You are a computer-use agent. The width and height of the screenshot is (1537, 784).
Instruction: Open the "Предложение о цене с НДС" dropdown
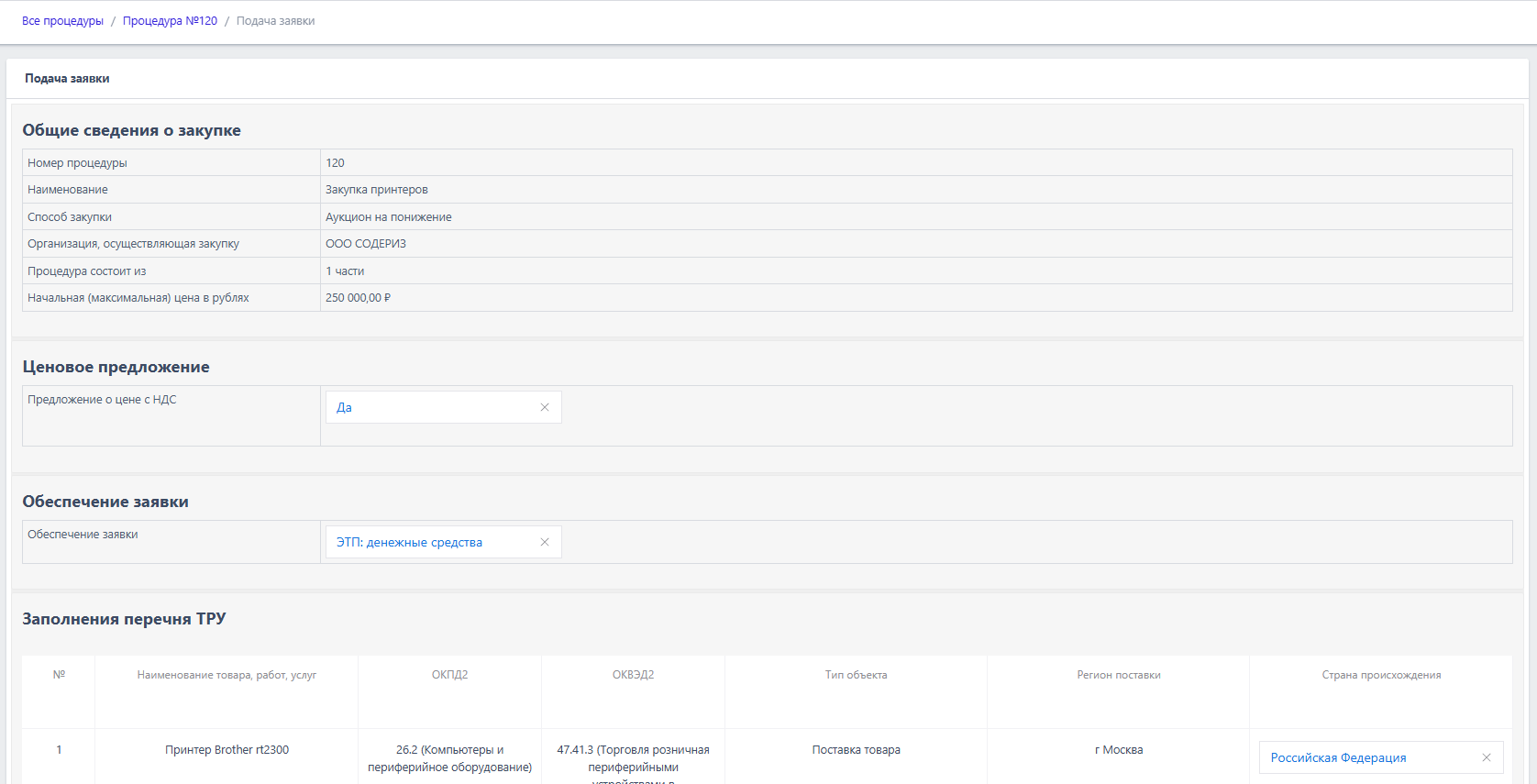point(431,407)
